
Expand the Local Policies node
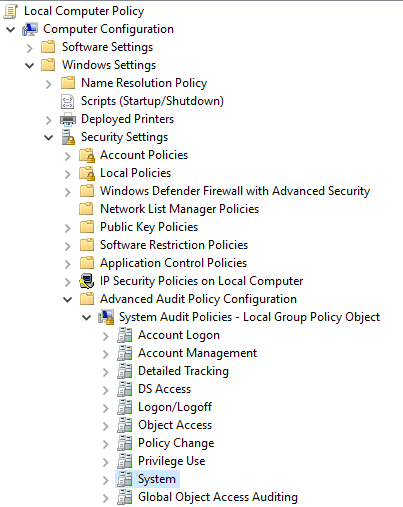(68, 174)
